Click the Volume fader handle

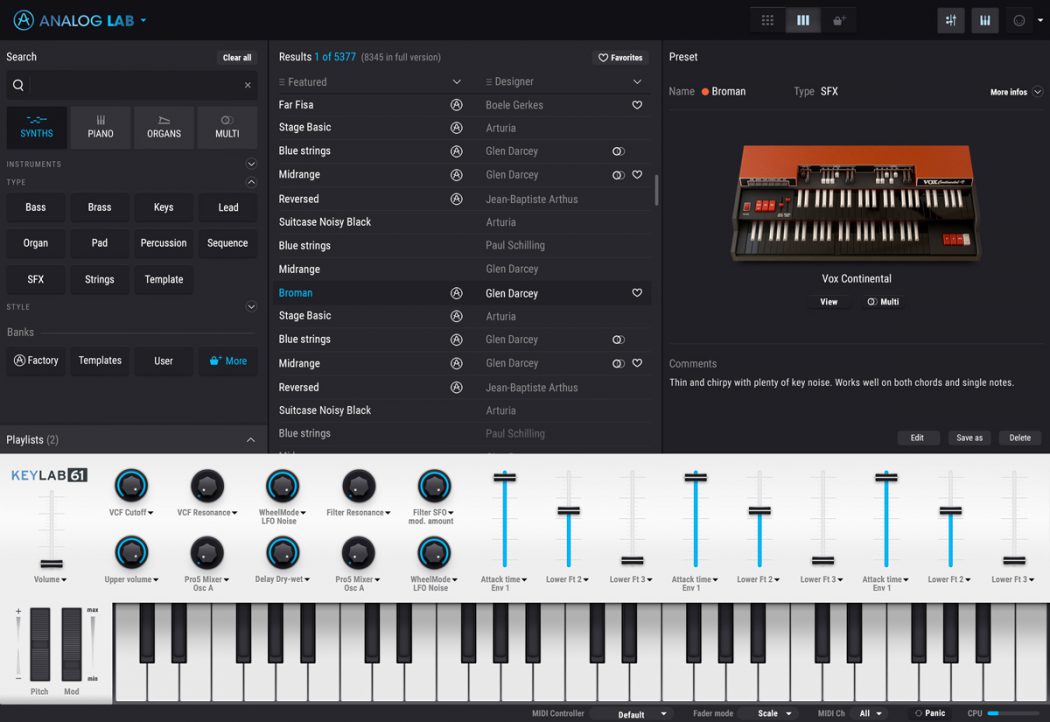(x=52, y=563)
